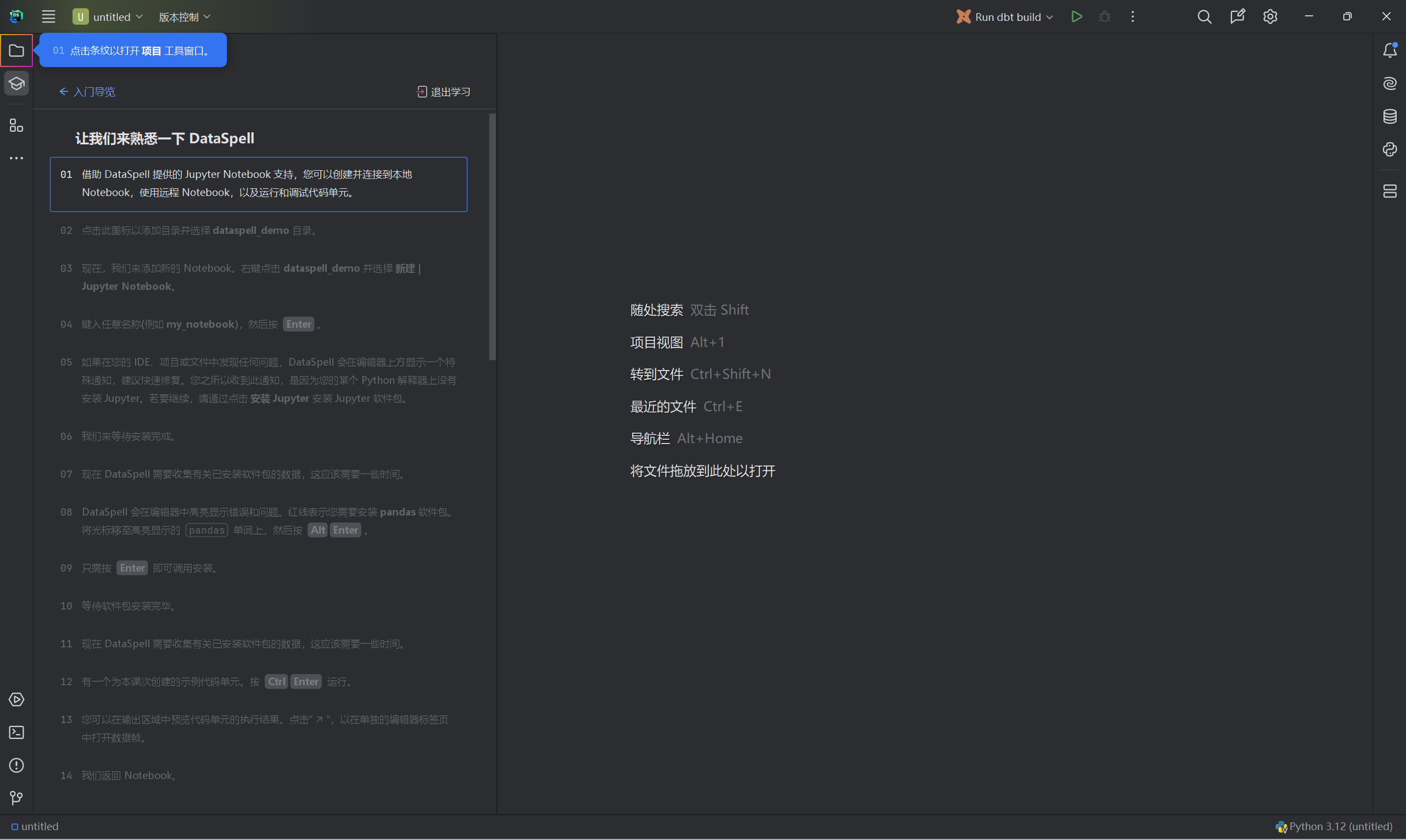
Task: Open the Problems tool window icon
Action: [x=16, y=765]
